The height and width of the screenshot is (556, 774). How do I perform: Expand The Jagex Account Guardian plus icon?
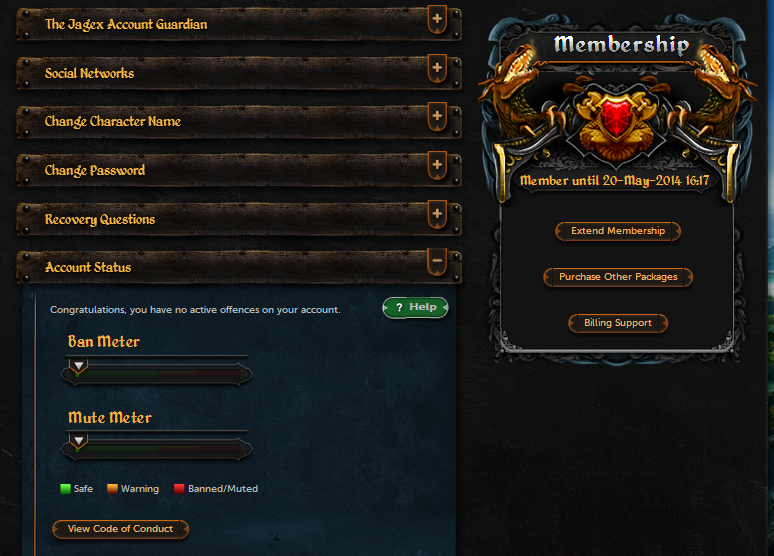pos(437,19)
